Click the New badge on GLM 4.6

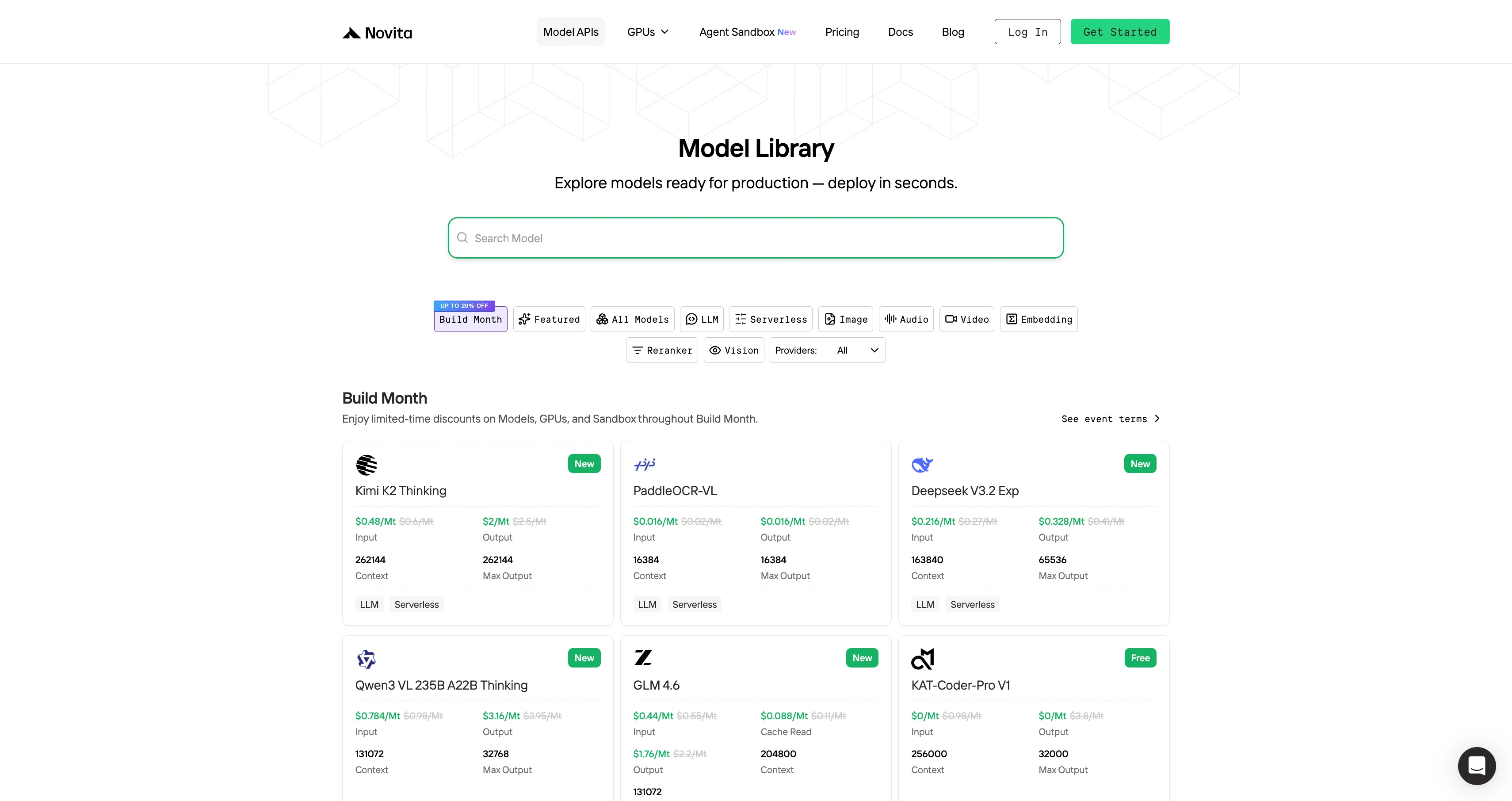tap(862, 658)
